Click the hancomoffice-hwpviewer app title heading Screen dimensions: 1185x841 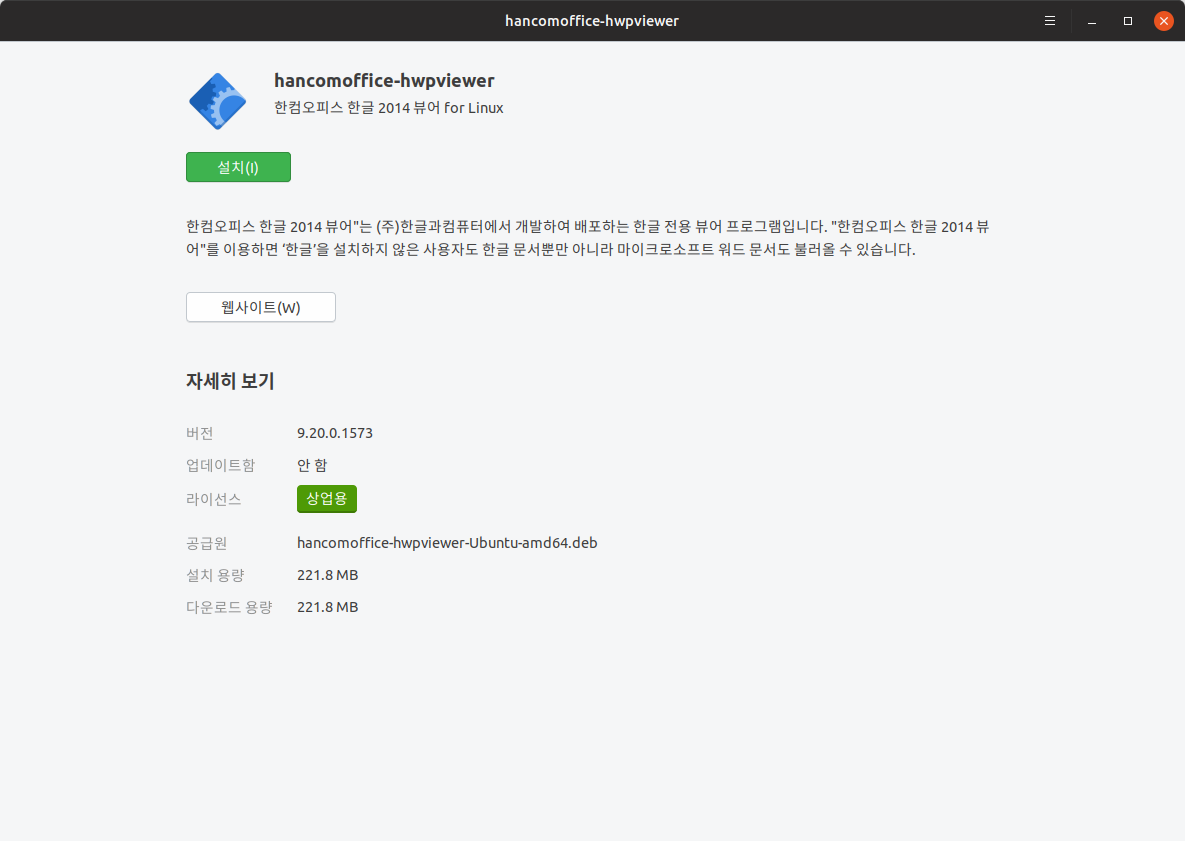pyautogui.click(x=384, y=81)
